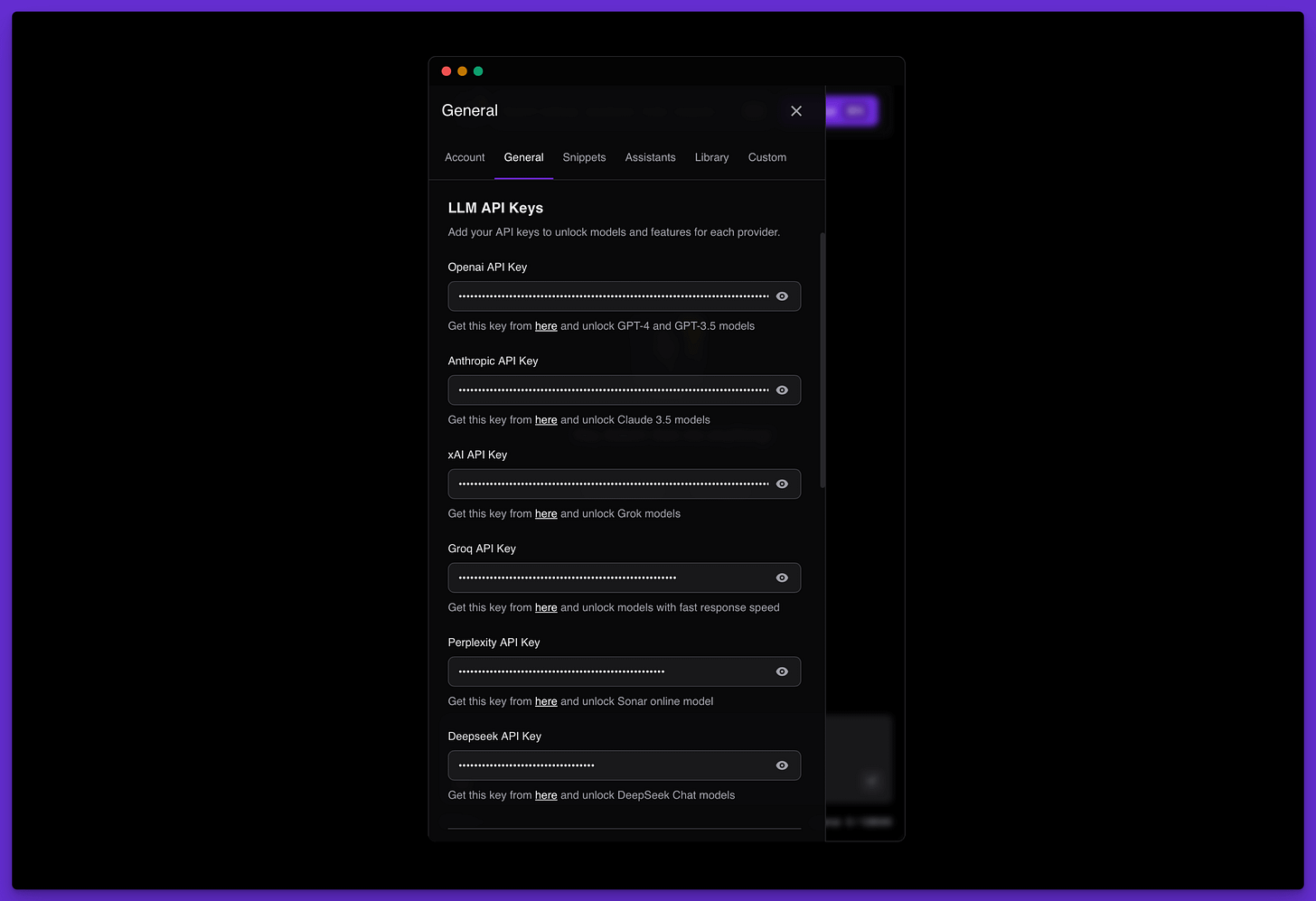The height and width of the screenshot is (901, 1316).
Task: Go to the Assistants tab
Action: click(650, 157)
